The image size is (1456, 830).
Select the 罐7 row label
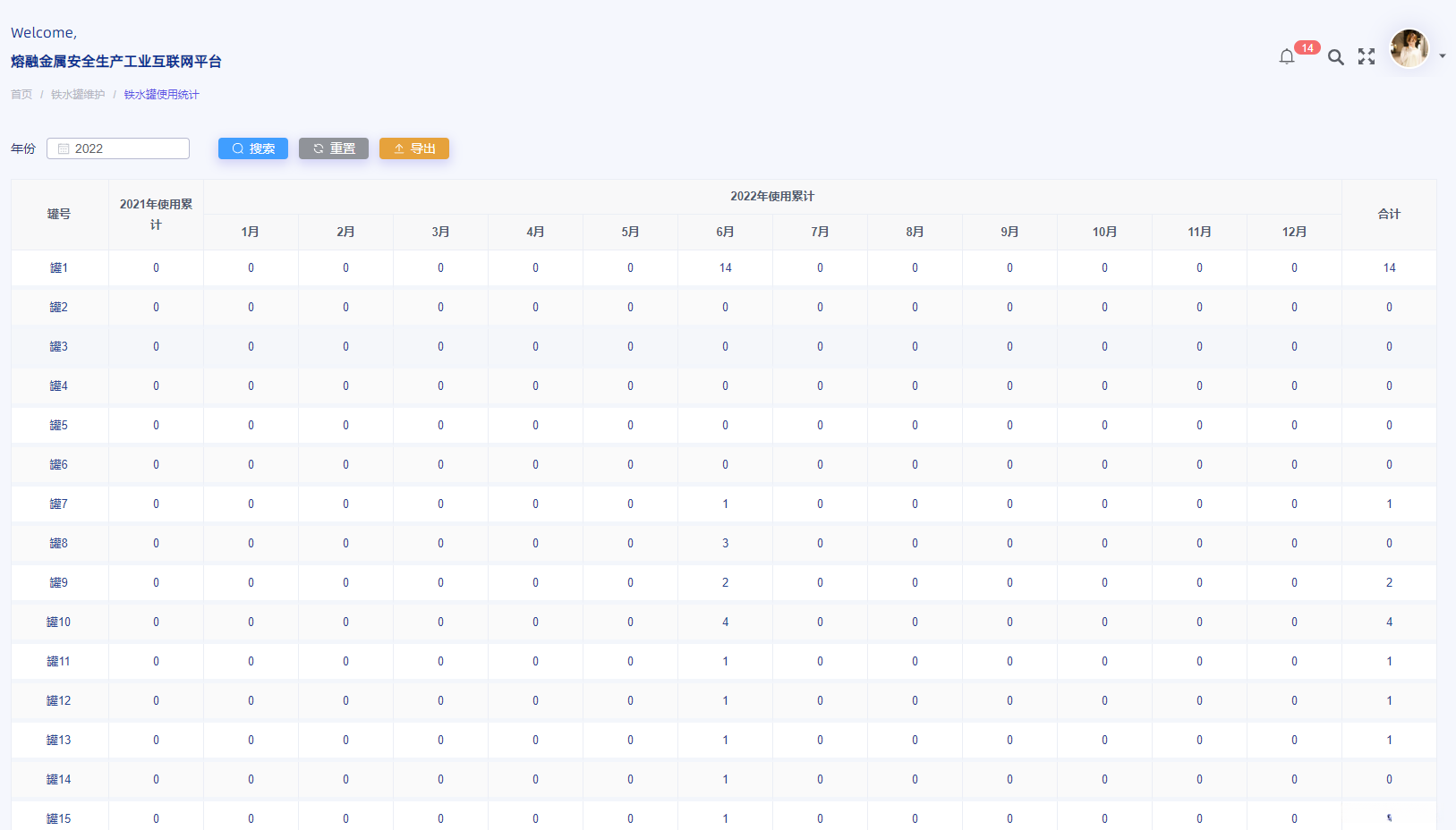click(59, 504)
